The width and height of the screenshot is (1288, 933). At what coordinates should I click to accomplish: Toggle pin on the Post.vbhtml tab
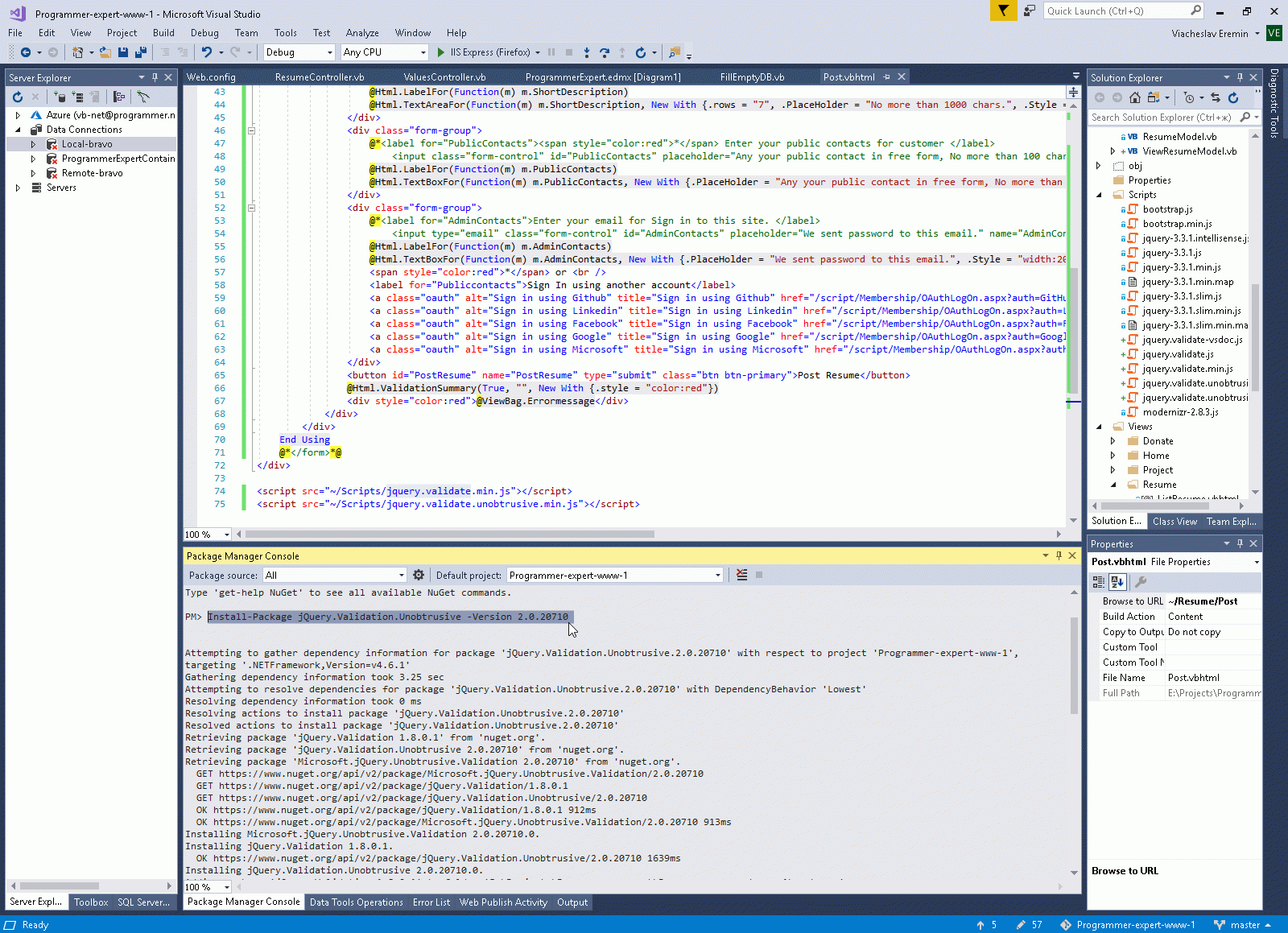887,77
